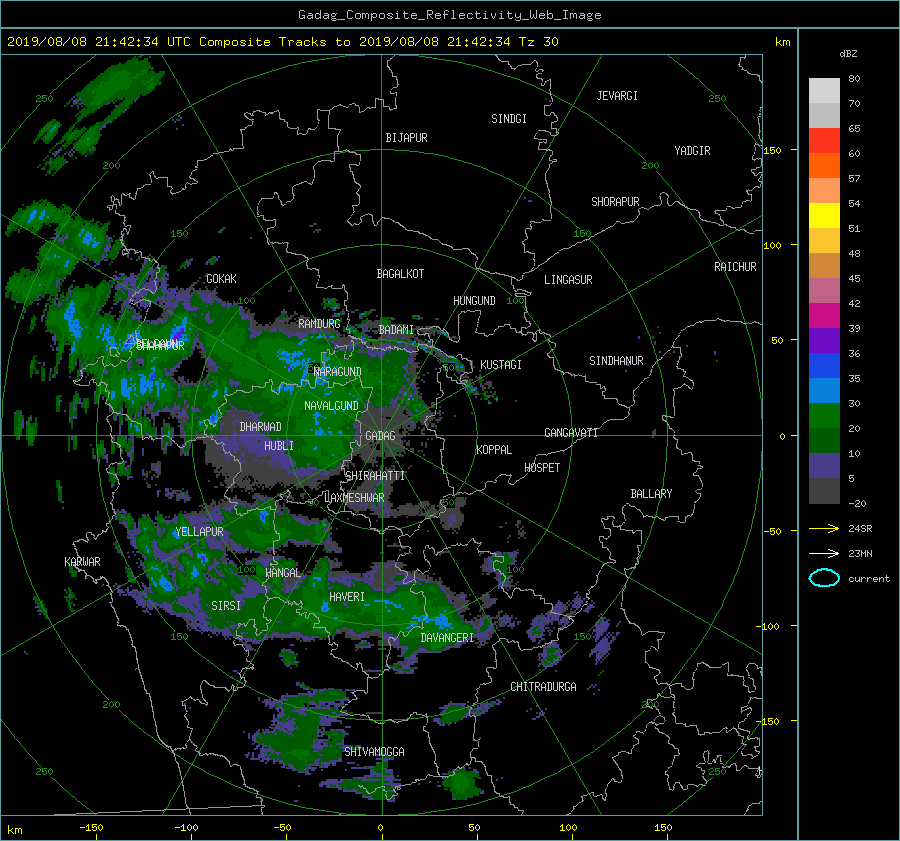Viewport: 900px width, 841px height.
Task: Click the dBZ legend heading
Action: (x=848, y=54)
